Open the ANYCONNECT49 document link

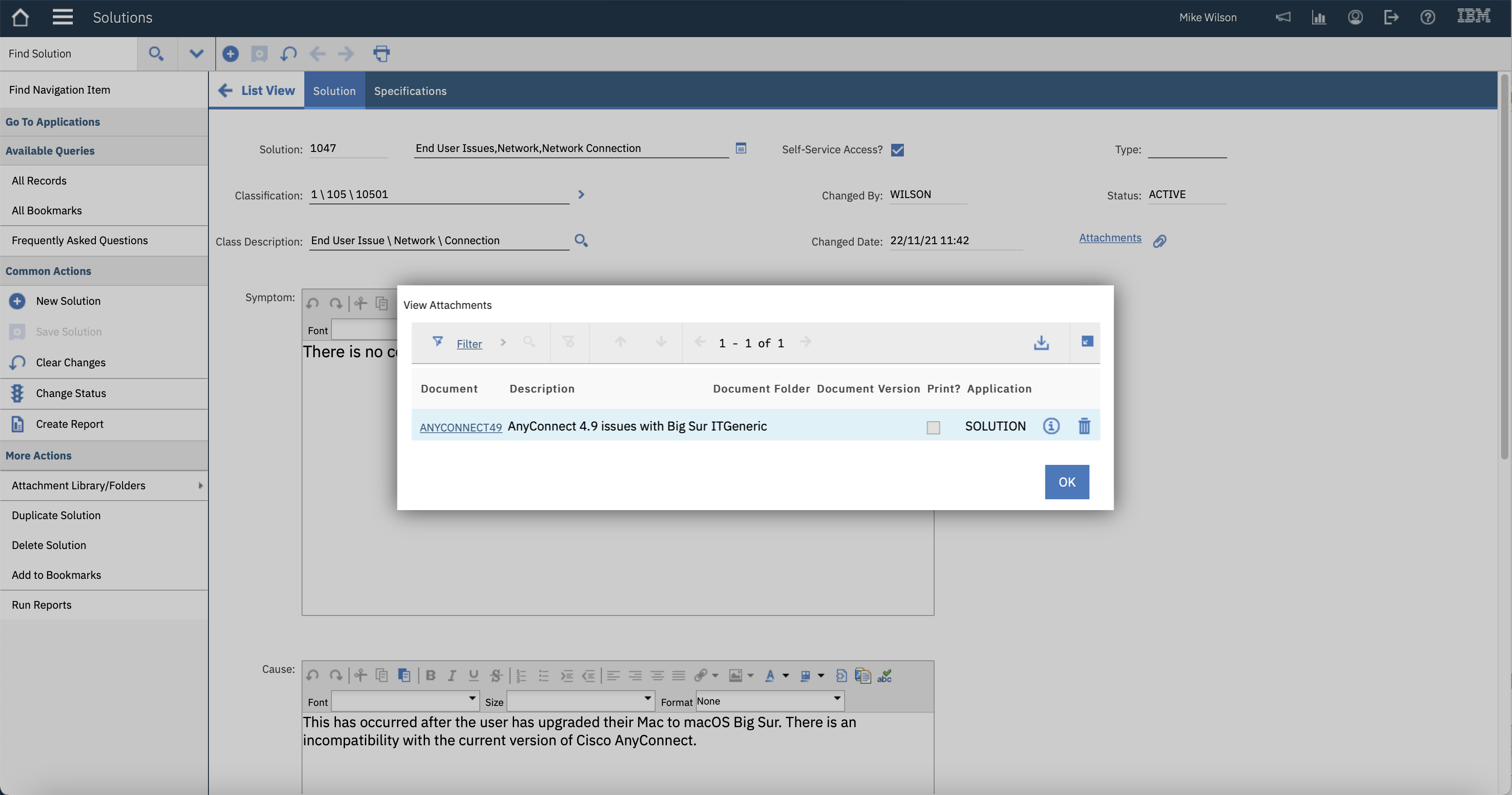point(460,427)
